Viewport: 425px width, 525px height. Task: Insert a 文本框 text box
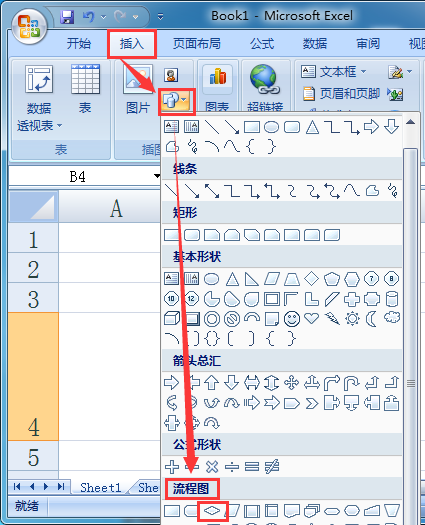click(x=329, y=72)
